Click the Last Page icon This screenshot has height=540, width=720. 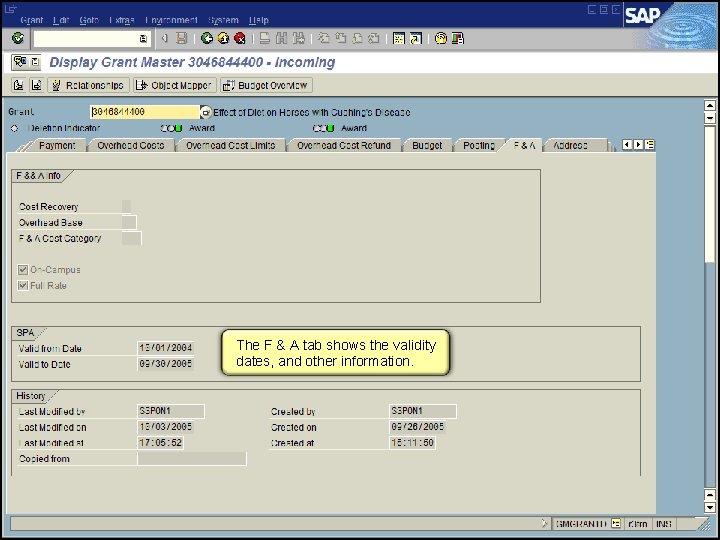374,38
